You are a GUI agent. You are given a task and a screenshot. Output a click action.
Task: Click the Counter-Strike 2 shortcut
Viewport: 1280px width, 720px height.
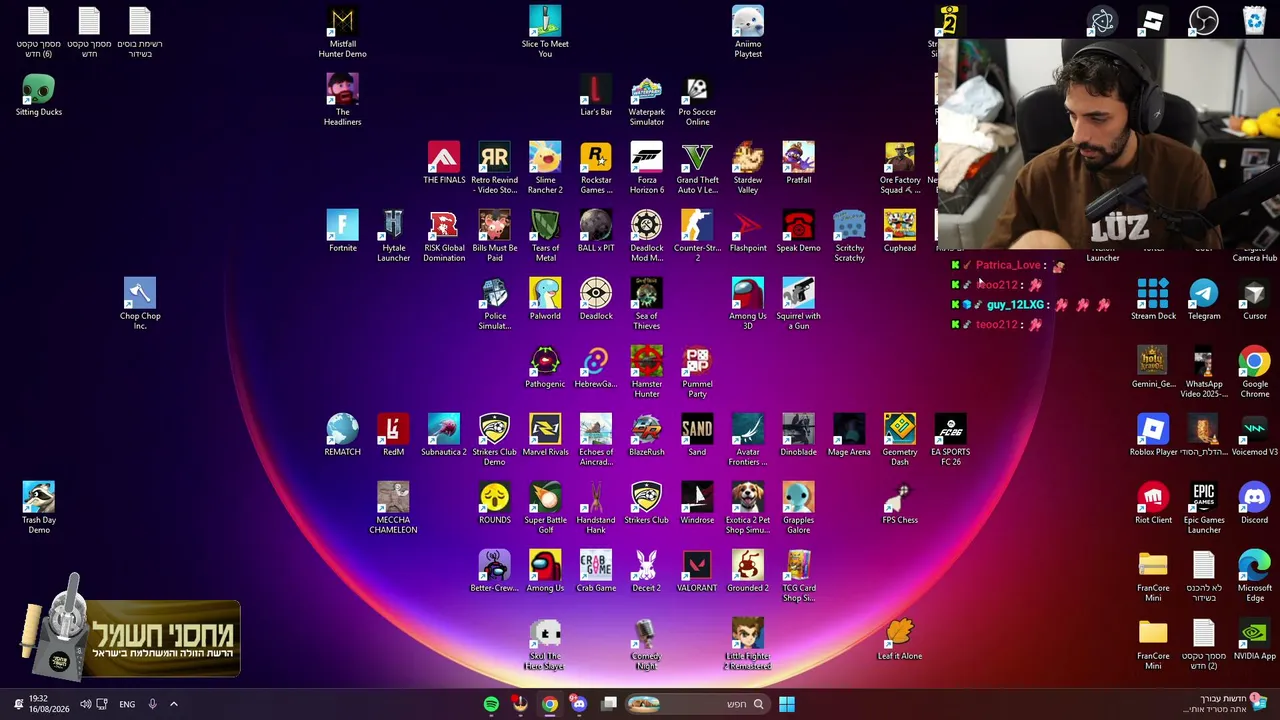pyautogui.click(x=697, y=236)
